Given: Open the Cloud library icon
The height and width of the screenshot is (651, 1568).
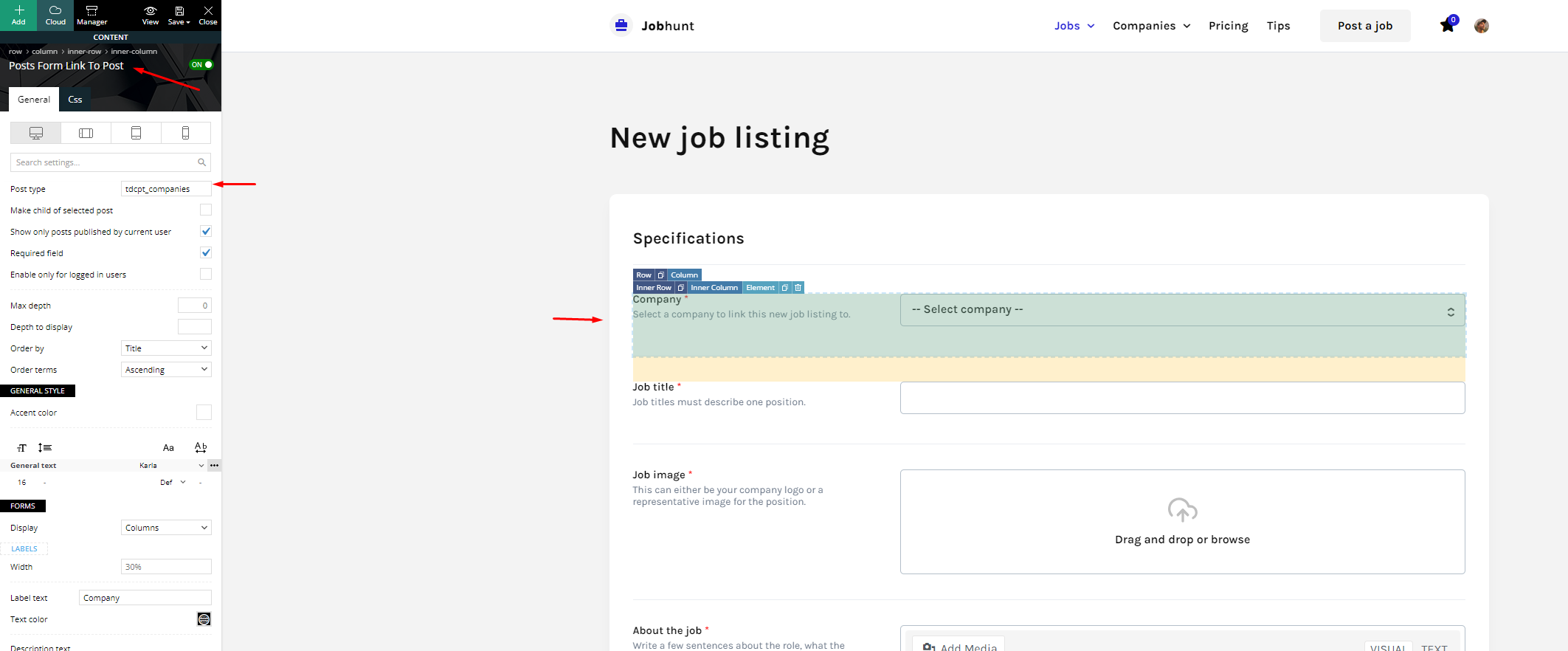Looking at the screenshot, I should click(55, 15).
